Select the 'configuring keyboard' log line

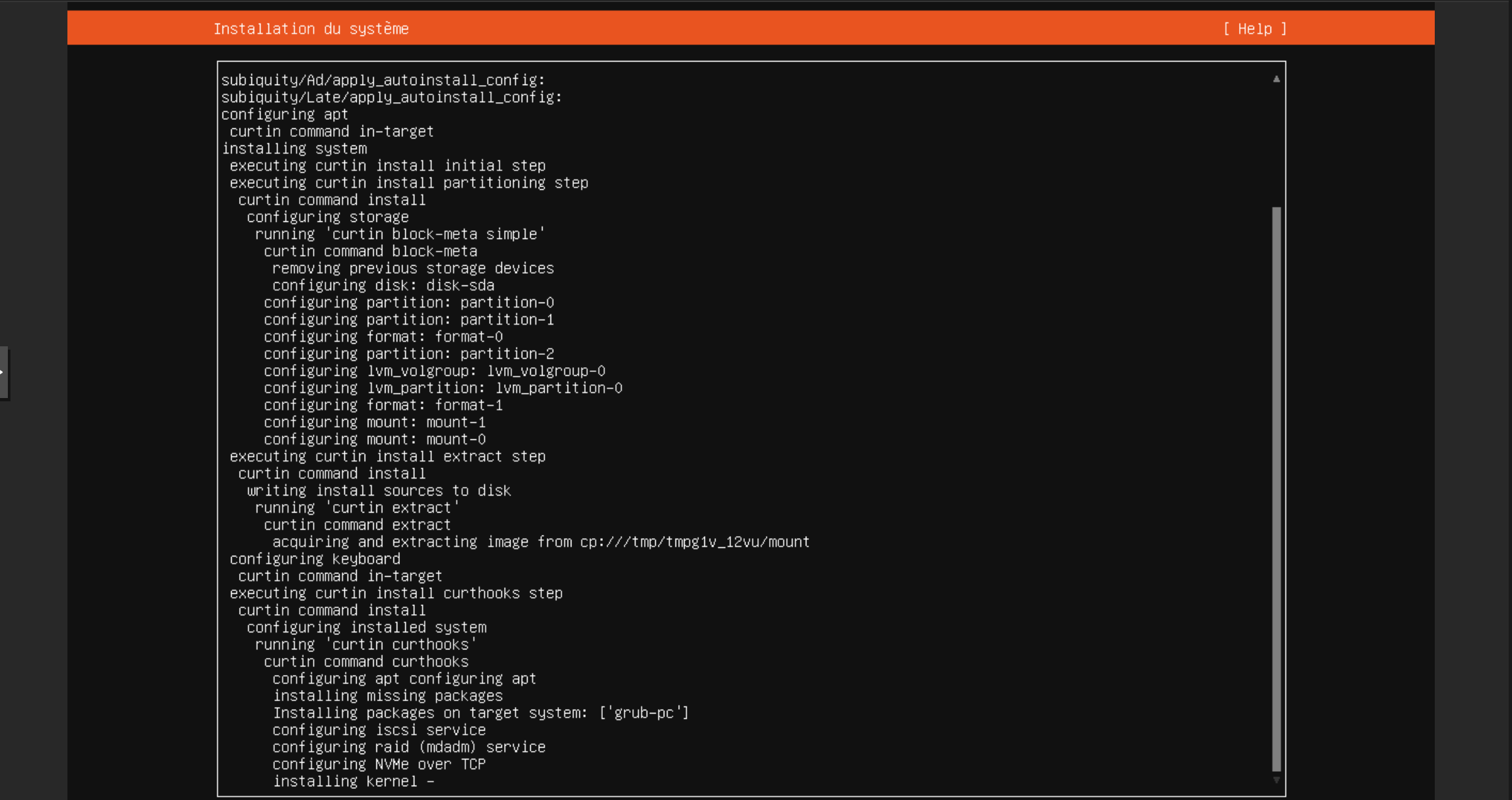coord(315,559)
